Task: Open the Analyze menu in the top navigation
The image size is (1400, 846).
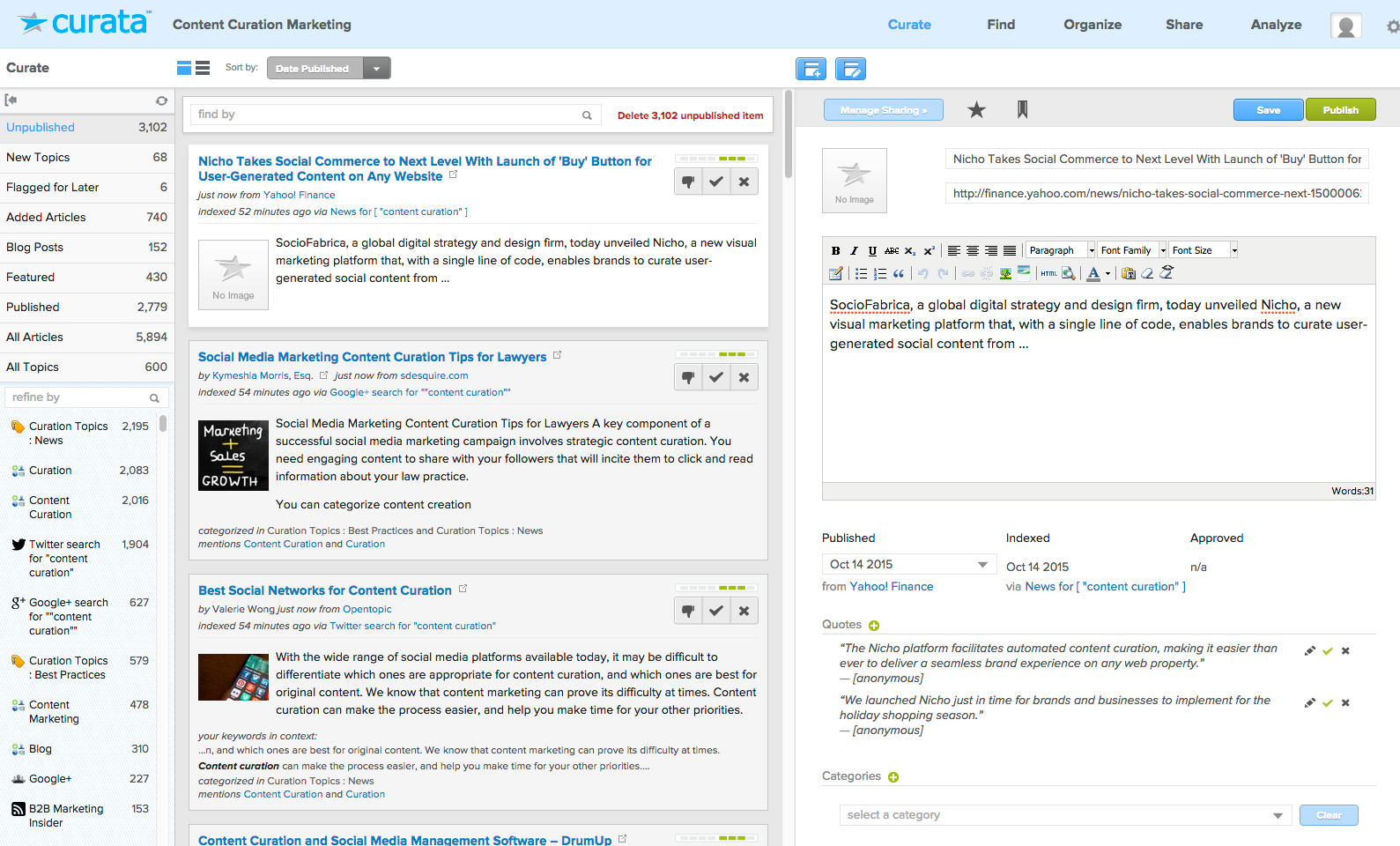Action: click(x=1276, y=25)
